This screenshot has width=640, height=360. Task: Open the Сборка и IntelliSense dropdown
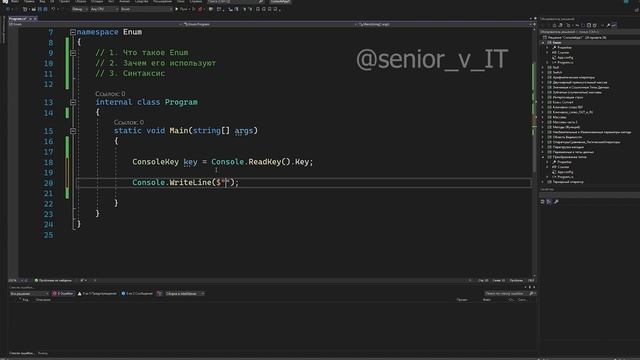coord(185,293)
